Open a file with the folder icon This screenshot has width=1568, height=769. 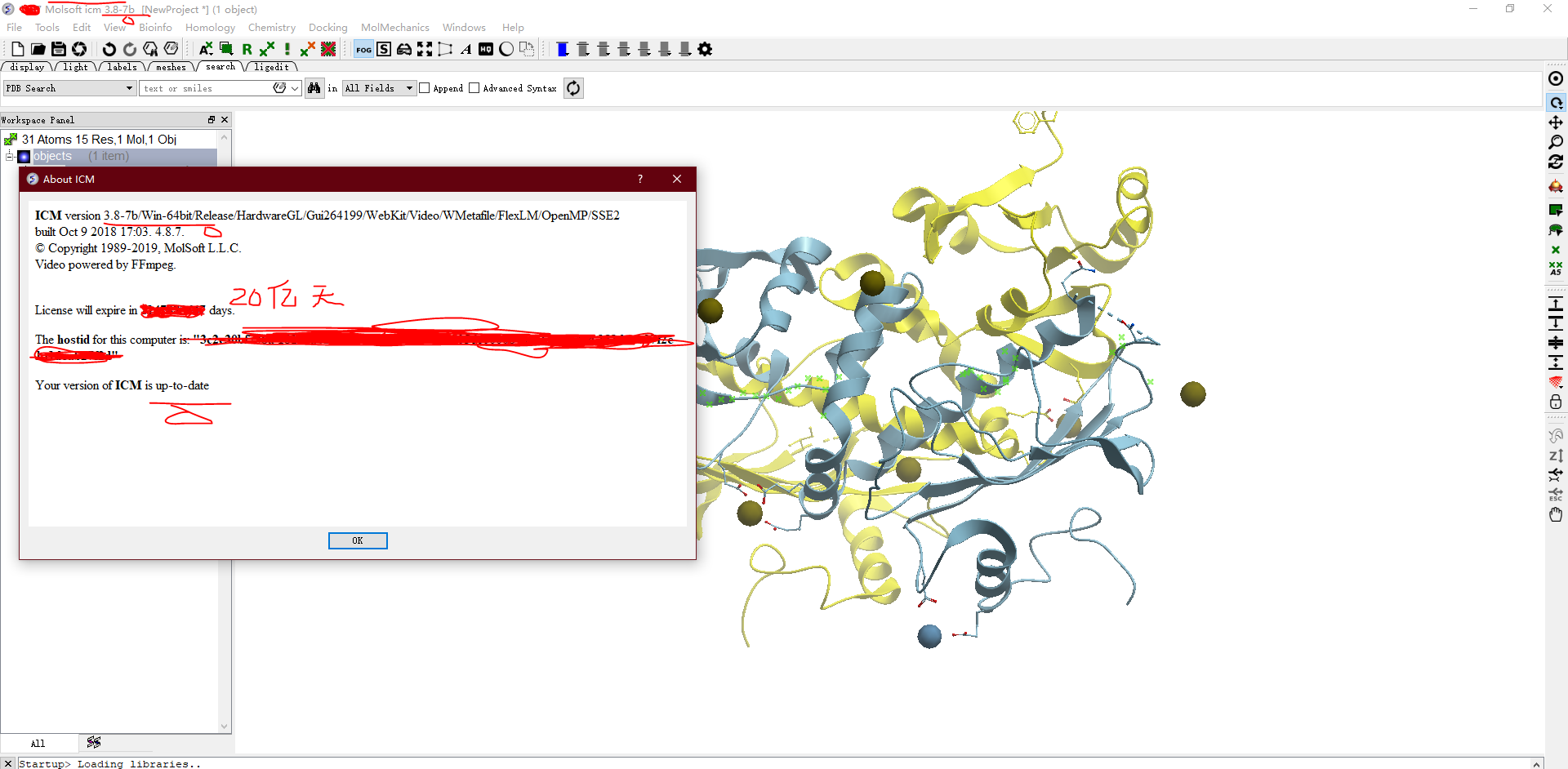pyautogui.click(x=38, y=49)
